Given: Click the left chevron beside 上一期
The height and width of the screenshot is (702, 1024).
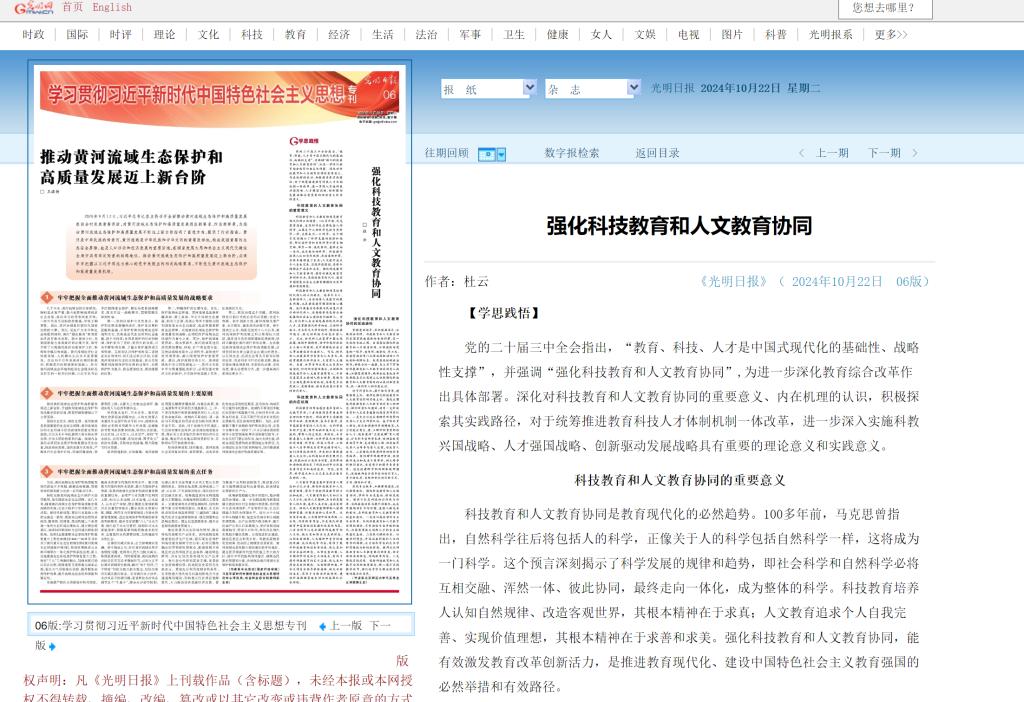Looking at the screenshot, I should (801, 153).
